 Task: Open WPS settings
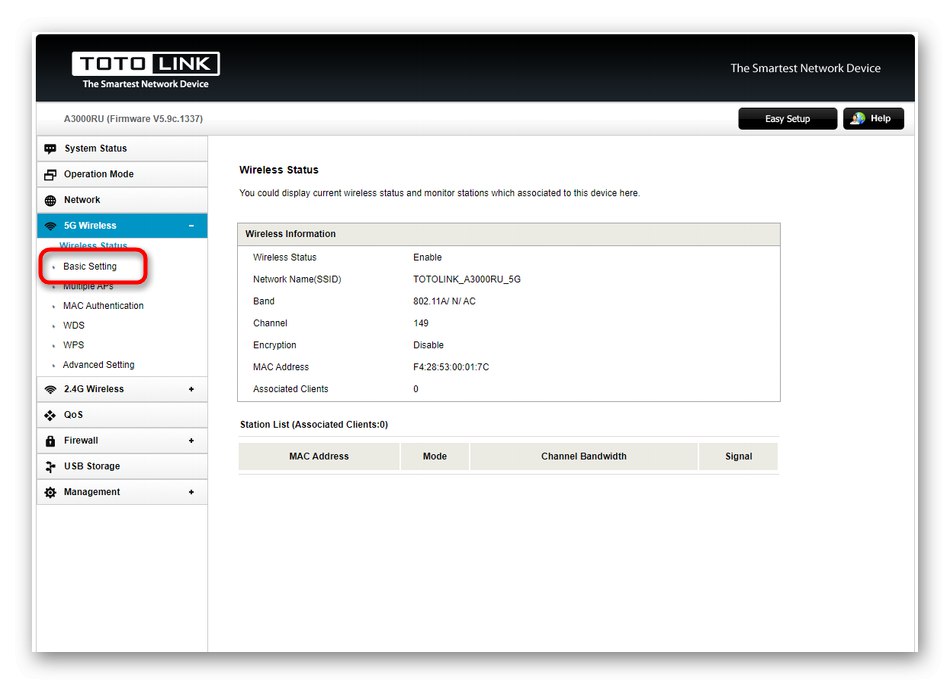(x=74, y=345)
